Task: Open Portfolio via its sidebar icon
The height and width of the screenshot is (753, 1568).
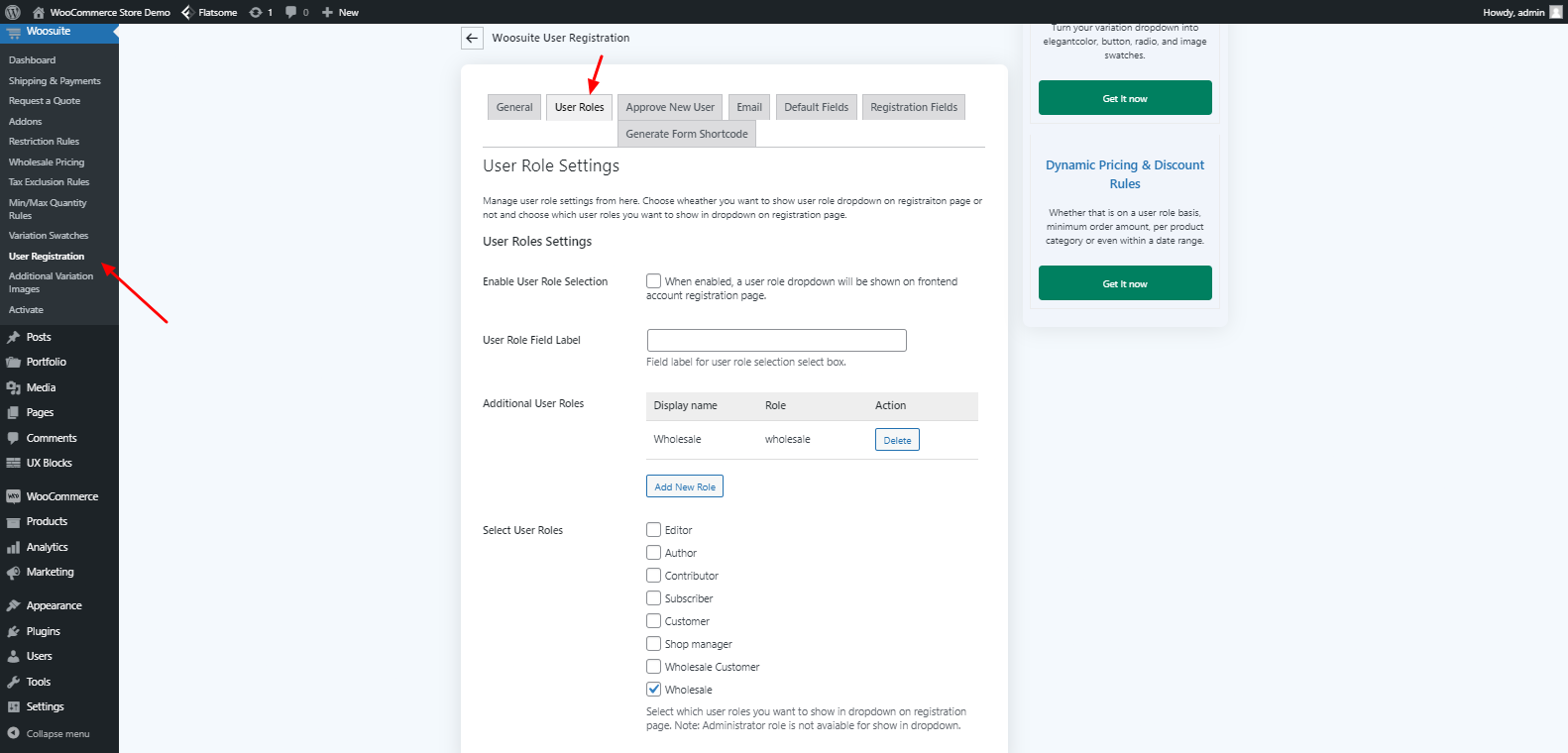Action: (x=13, y=362)
